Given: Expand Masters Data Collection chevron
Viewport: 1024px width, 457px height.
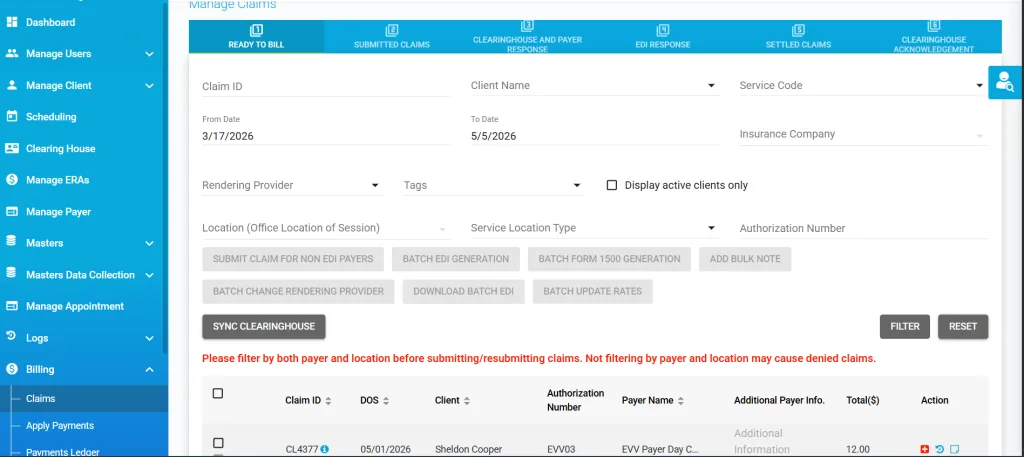Looking at the screenshot, I should click(x=150, y=275).
